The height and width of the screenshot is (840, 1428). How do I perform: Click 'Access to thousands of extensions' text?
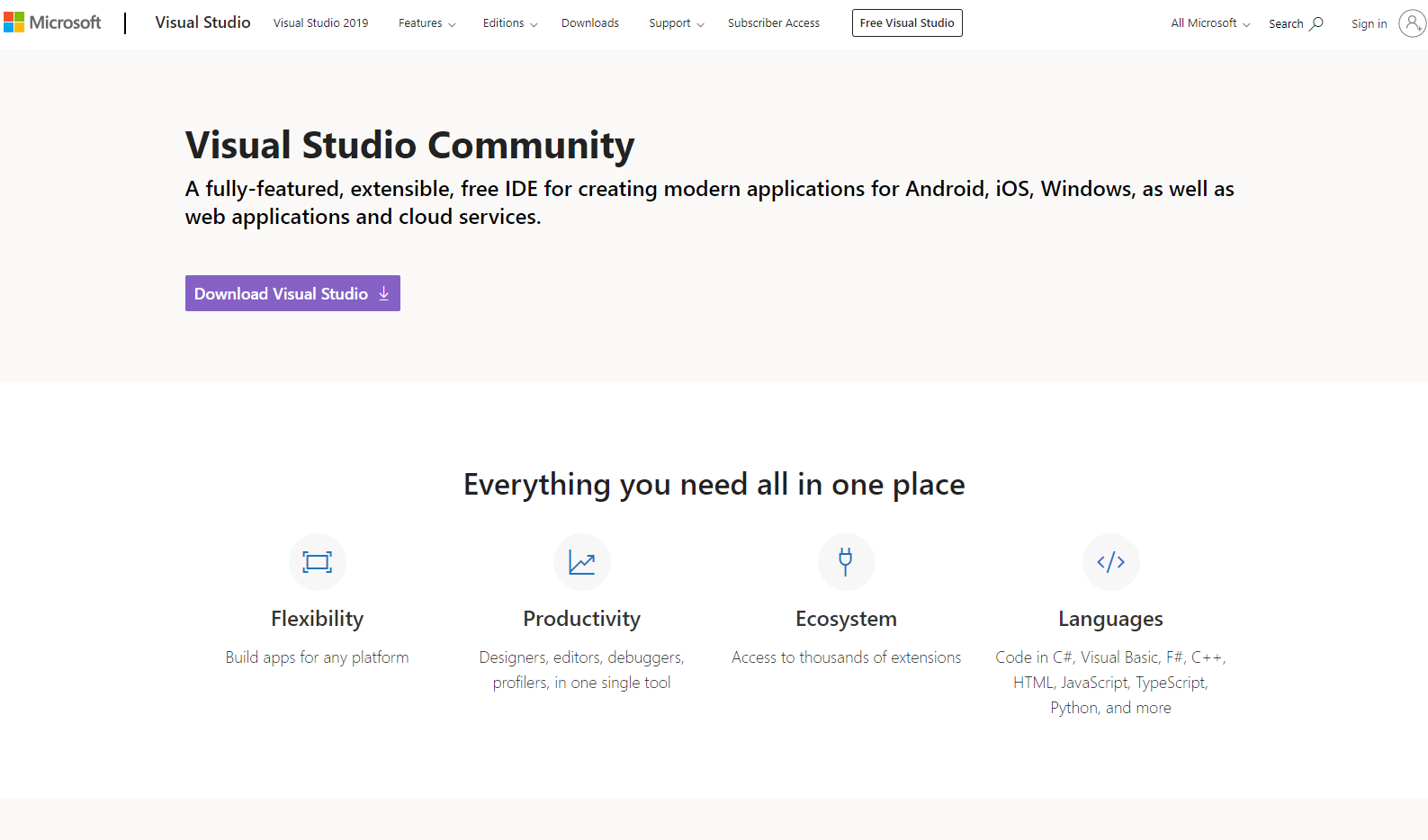coord(846,657)
